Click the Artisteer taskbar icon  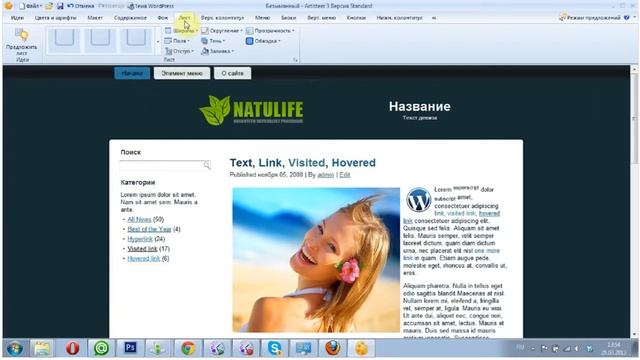[361, 348]
